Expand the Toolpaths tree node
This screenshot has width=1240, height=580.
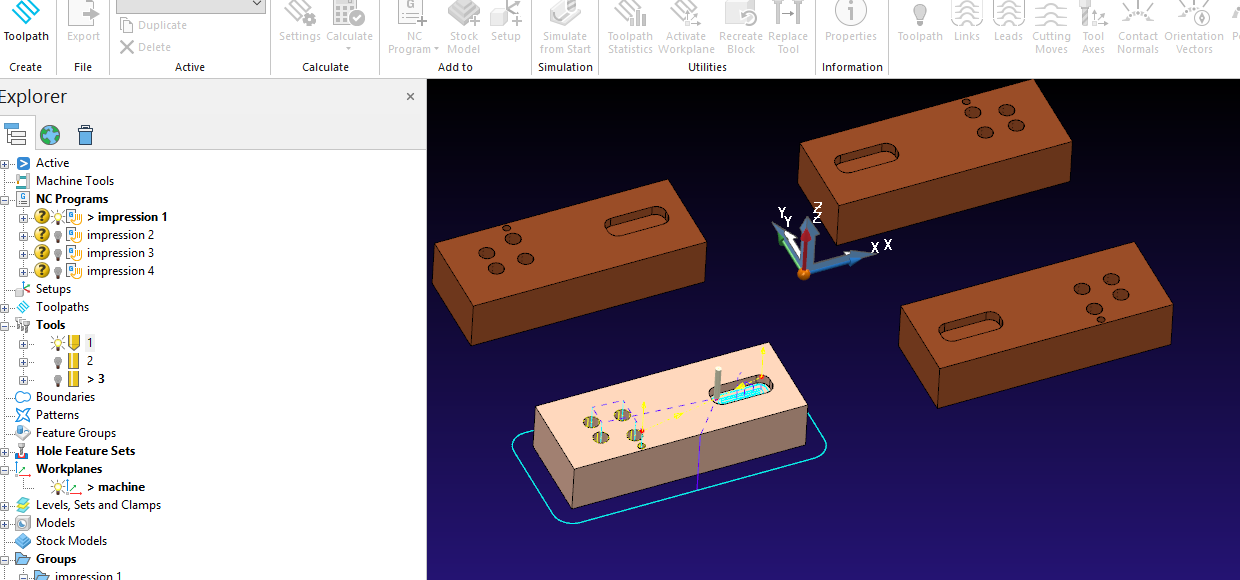(6, 306)
